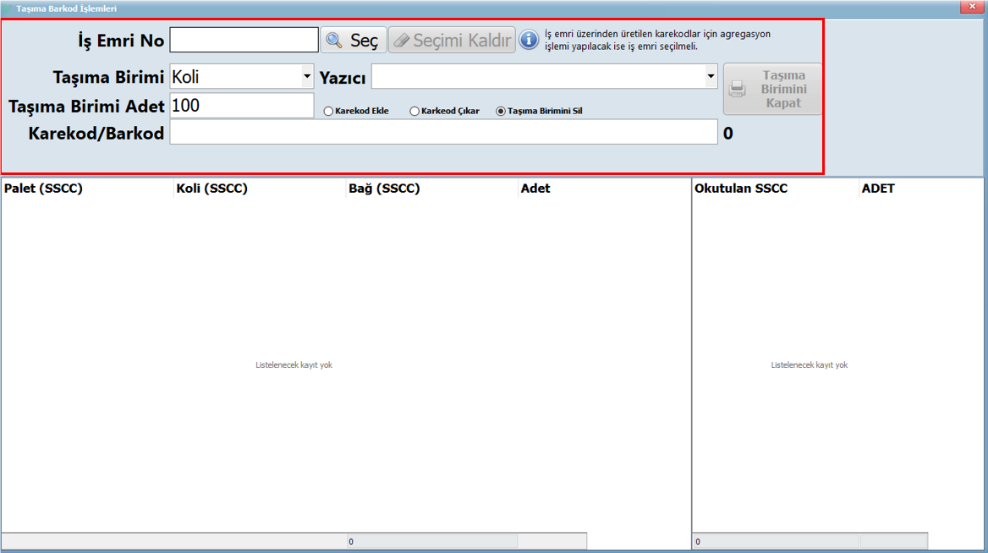
Task: Click the ADET column header in right grid
Action: pos(878,188)
